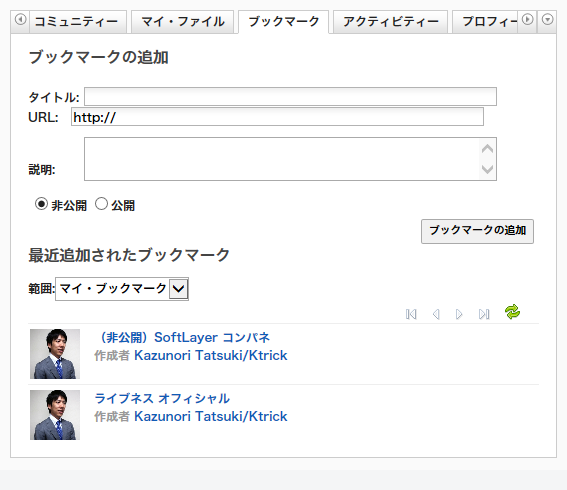
Task: Go to first page of bookmarks
Action: 411,314
